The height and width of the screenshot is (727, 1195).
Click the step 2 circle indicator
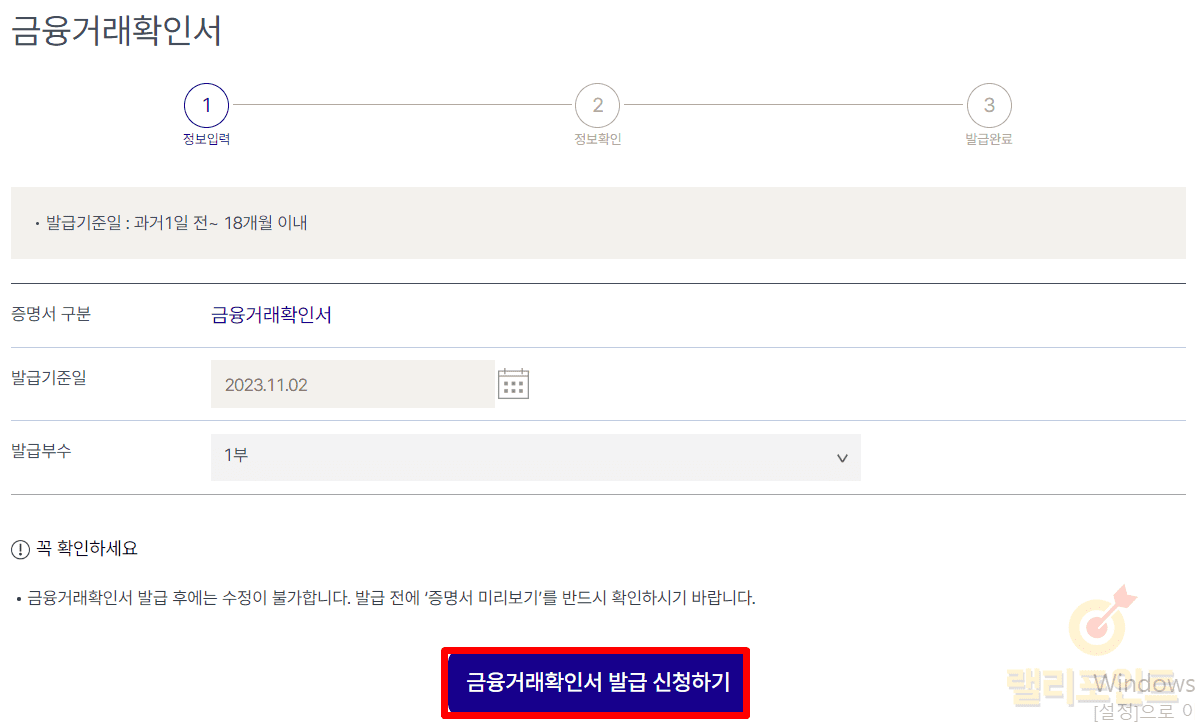tap(597, 105)
